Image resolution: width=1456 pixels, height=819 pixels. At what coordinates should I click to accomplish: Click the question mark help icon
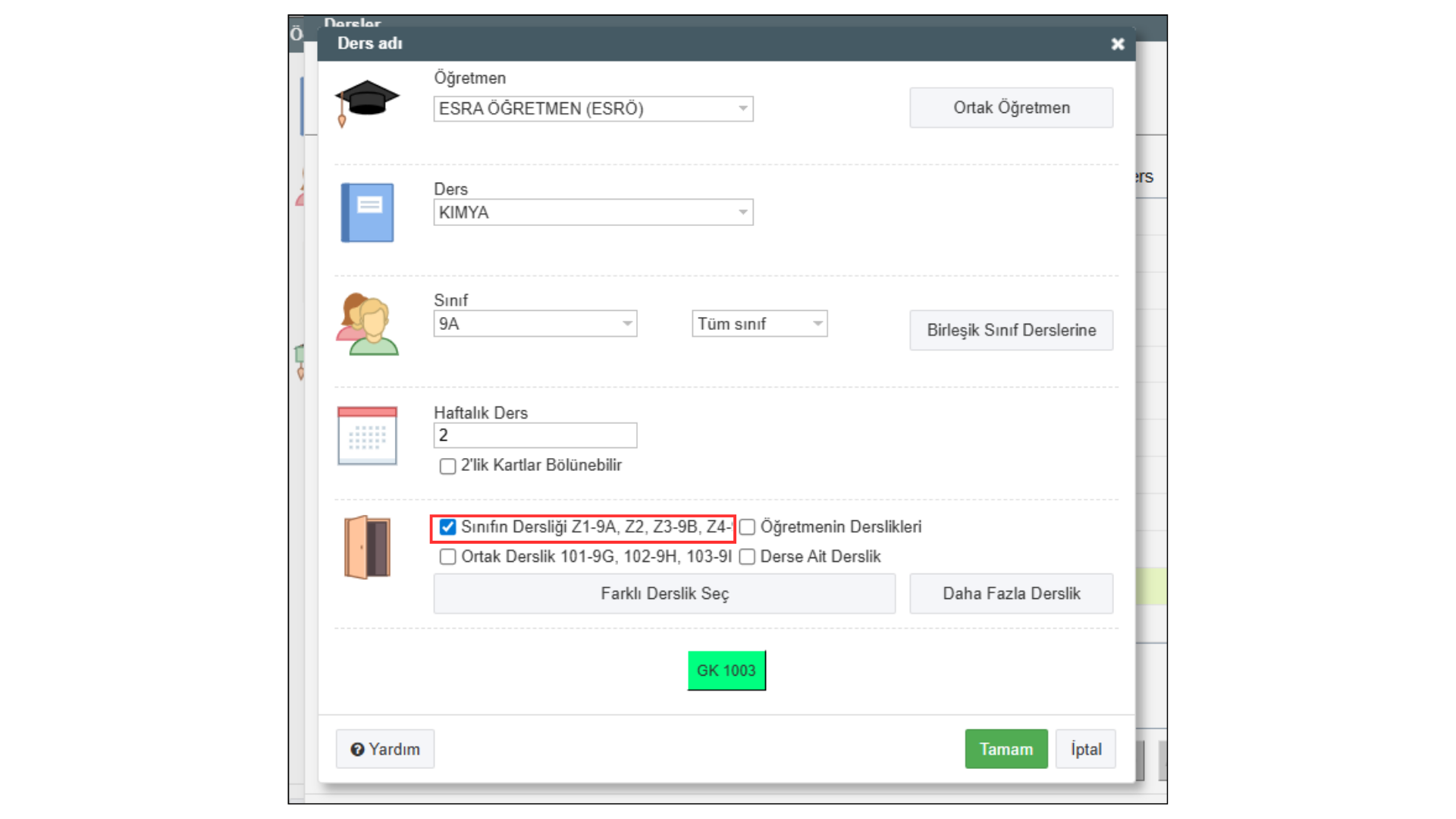pyautogui.click(x=357, y=749)
